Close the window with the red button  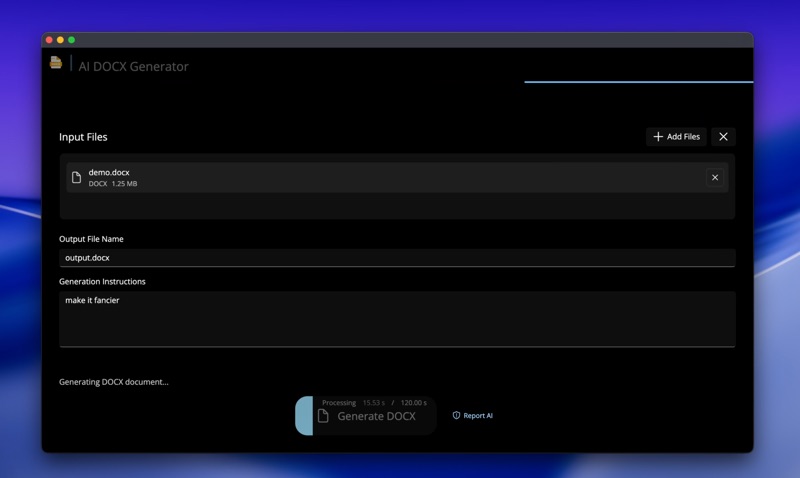point(49,40)
